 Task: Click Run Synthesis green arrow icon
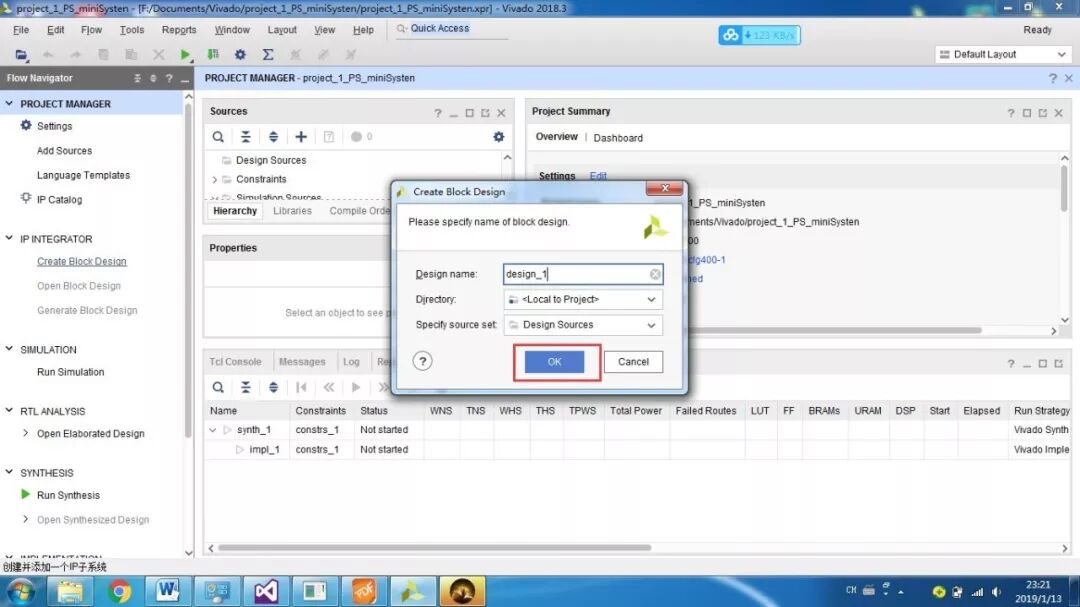tap(25, 494)
